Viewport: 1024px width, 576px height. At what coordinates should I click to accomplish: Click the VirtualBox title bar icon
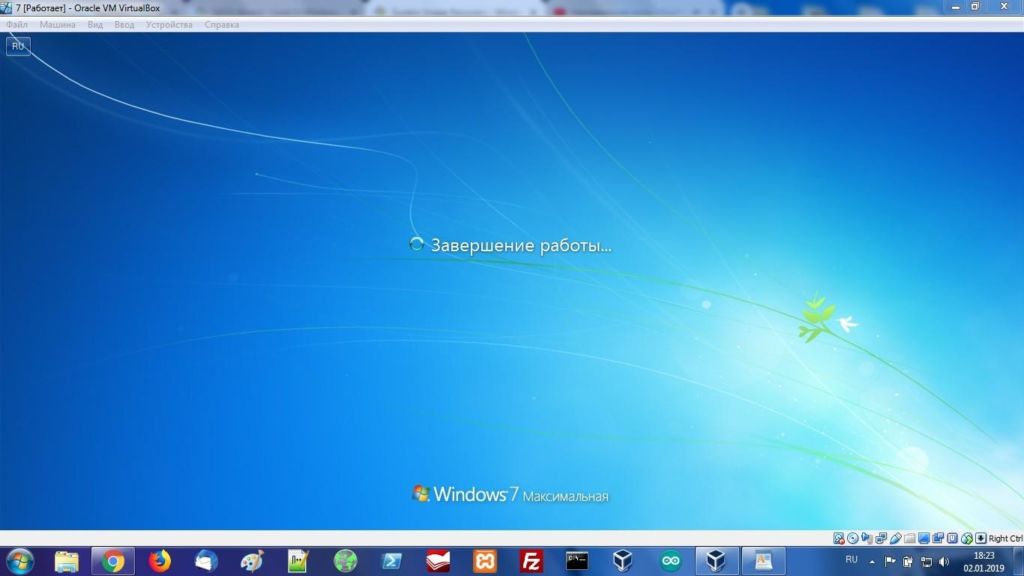[x=7, y=8]
